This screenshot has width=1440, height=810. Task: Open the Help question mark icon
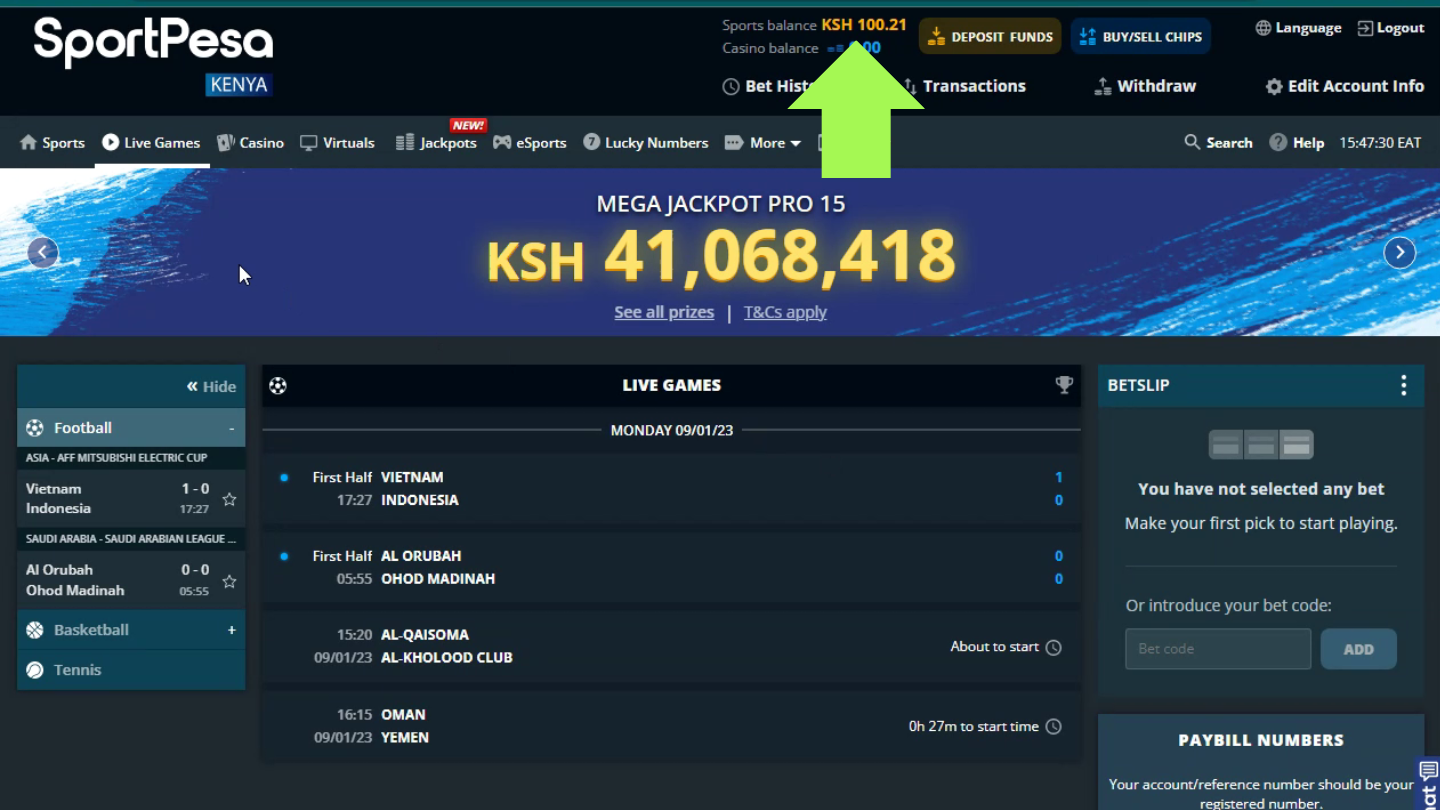[x=1278, y=142]
